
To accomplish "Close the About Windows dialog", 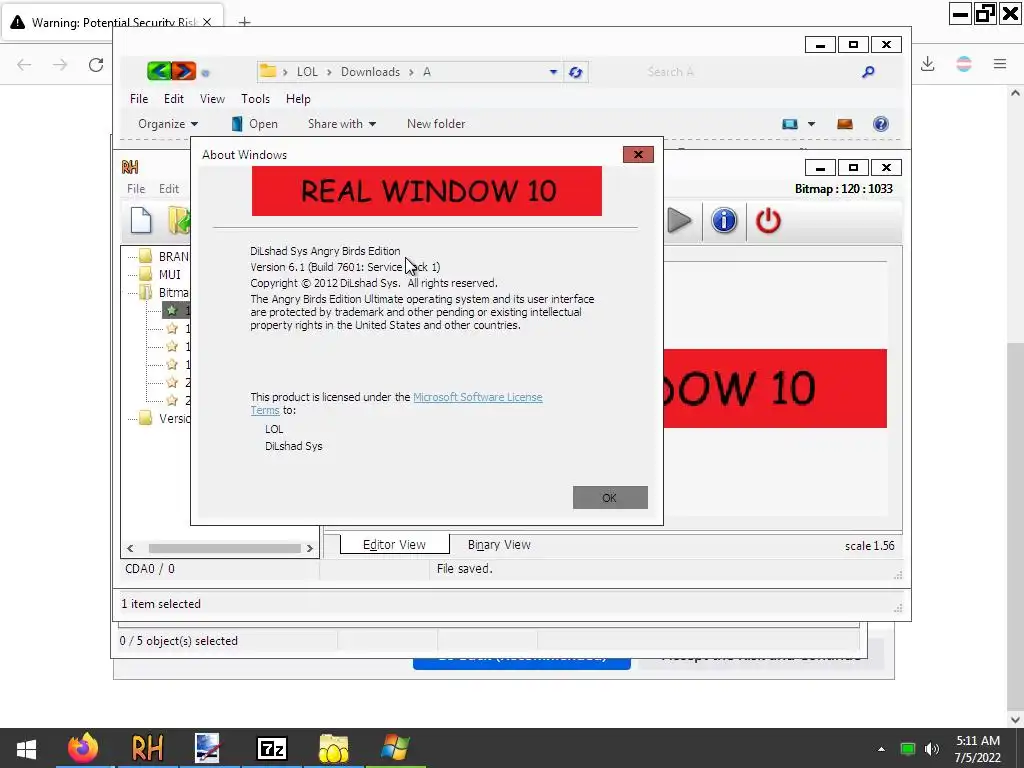I will click(x=638, y=155).
